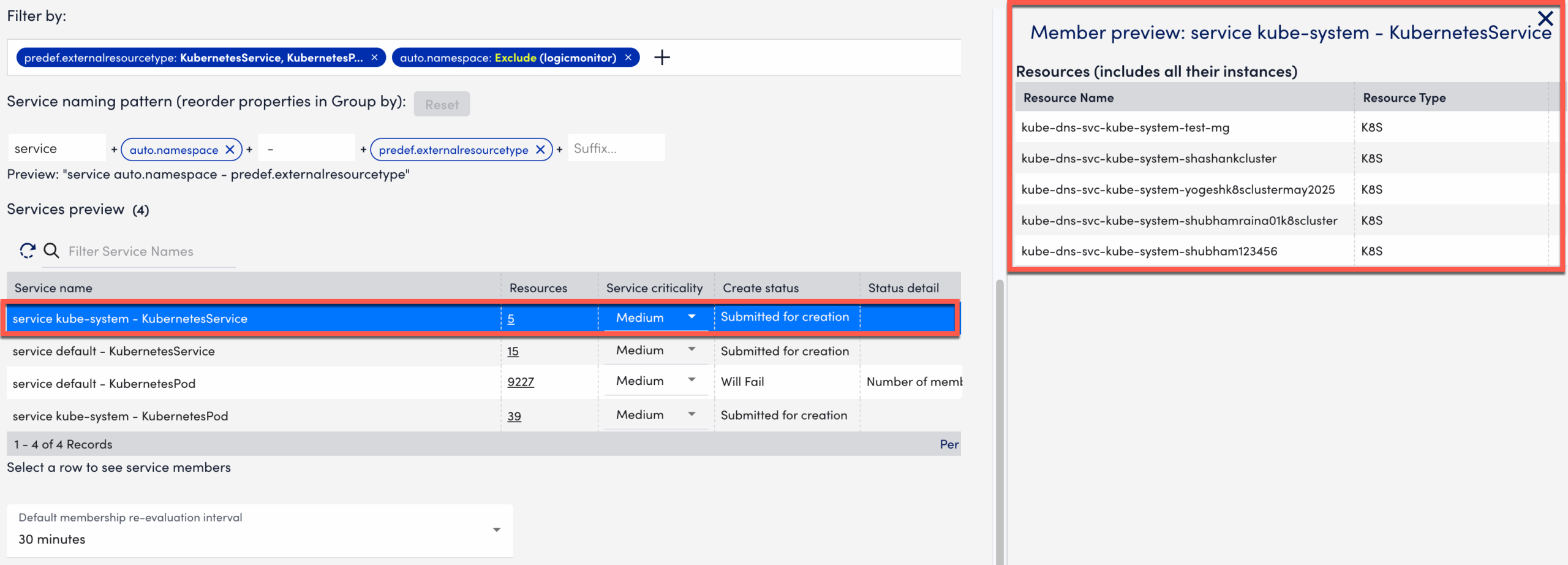
Task: Select resource kube-dns-svc-kube-system-shashankcluster
Action: tap(1148, 158)
